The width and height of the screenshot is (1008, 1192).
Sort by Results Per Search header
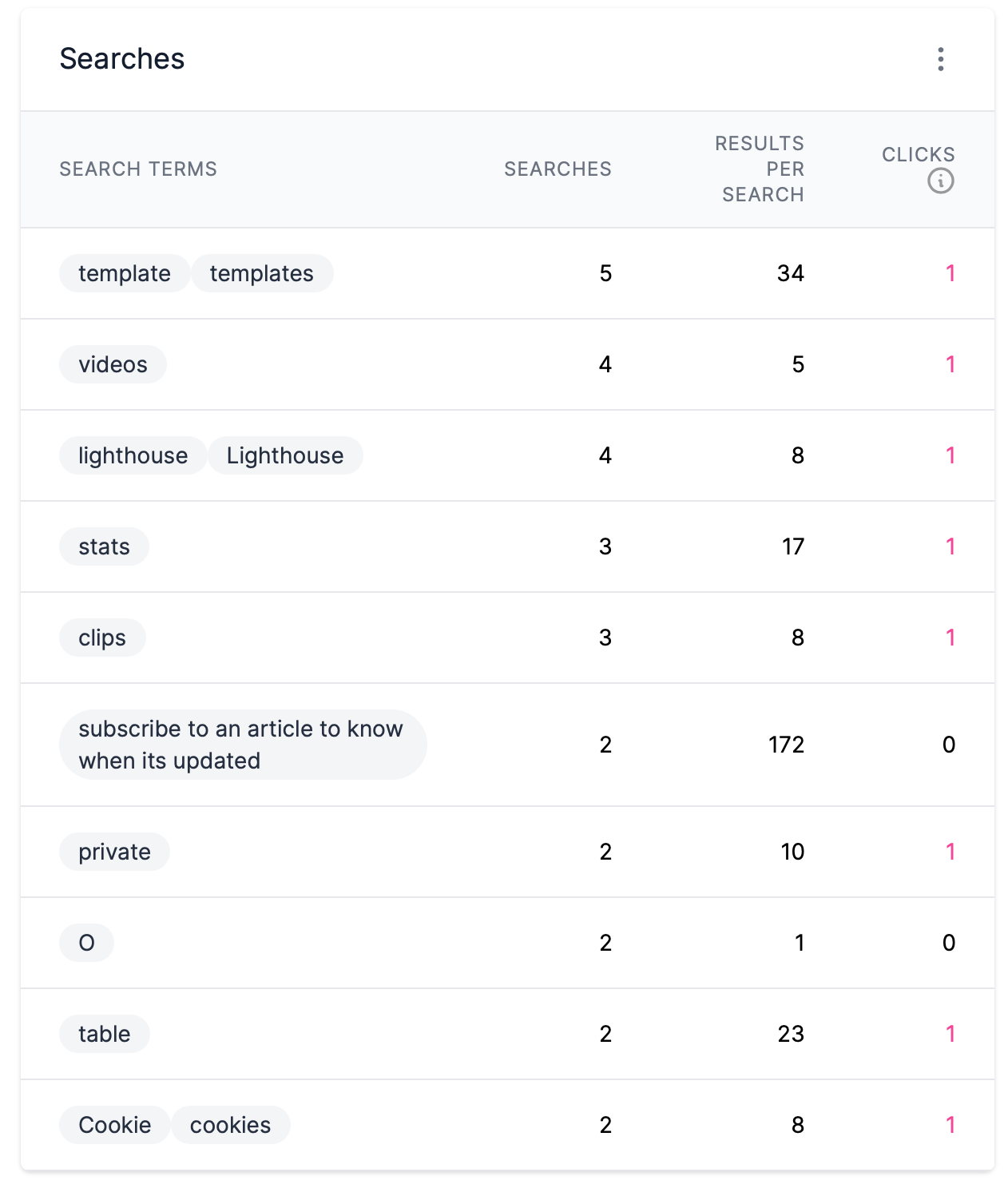tap(760, 169)
